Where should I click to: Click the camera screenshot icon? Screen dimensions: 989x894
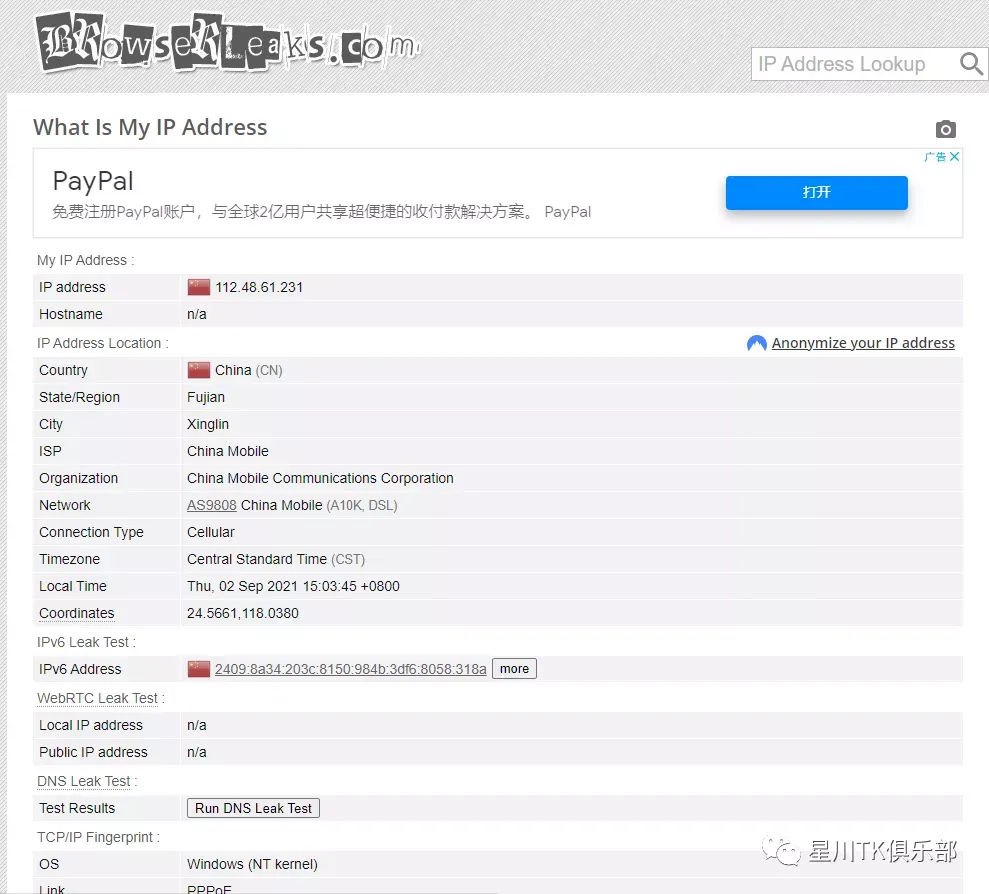click(945, 129)
